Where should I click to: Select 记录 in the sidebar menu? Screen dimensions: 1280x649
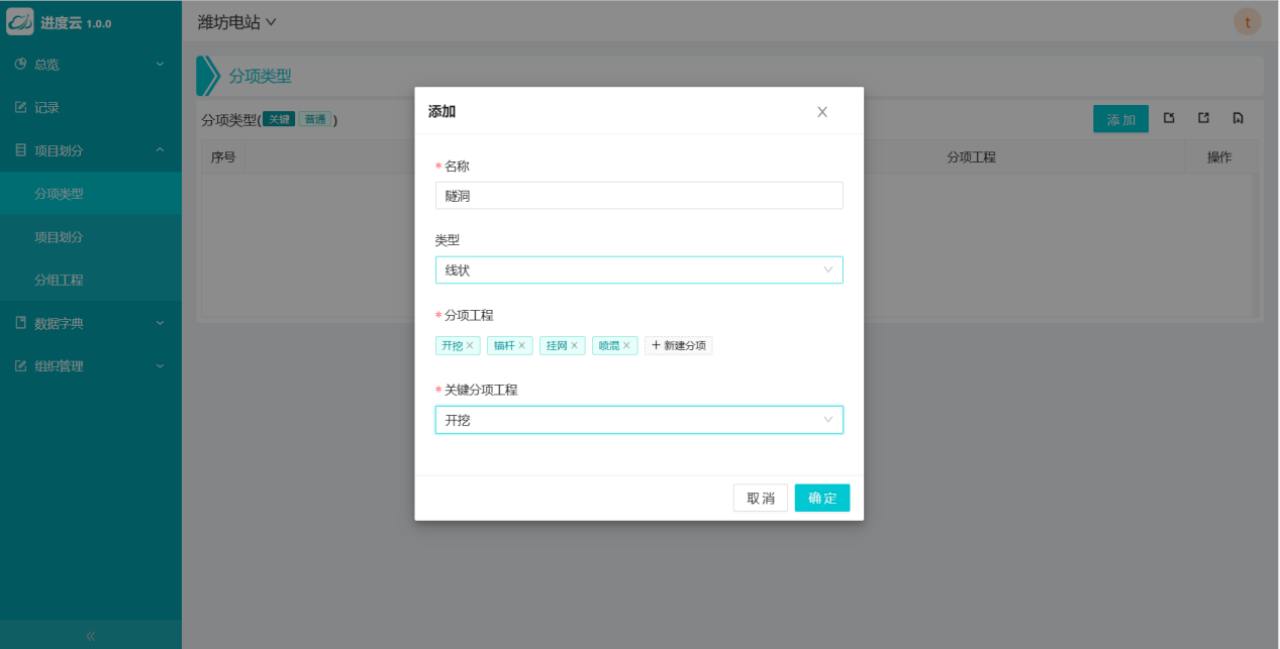click(x=47, y=107)
